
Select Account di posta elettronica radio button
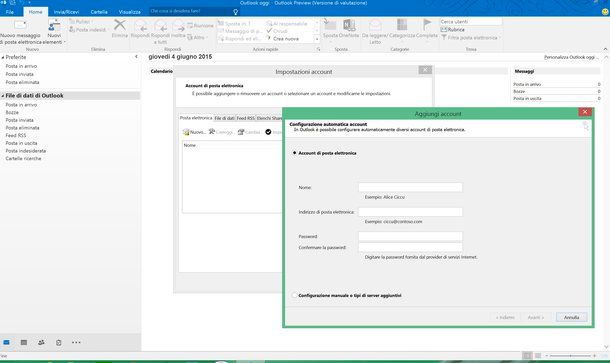click(x=294, y=153)
